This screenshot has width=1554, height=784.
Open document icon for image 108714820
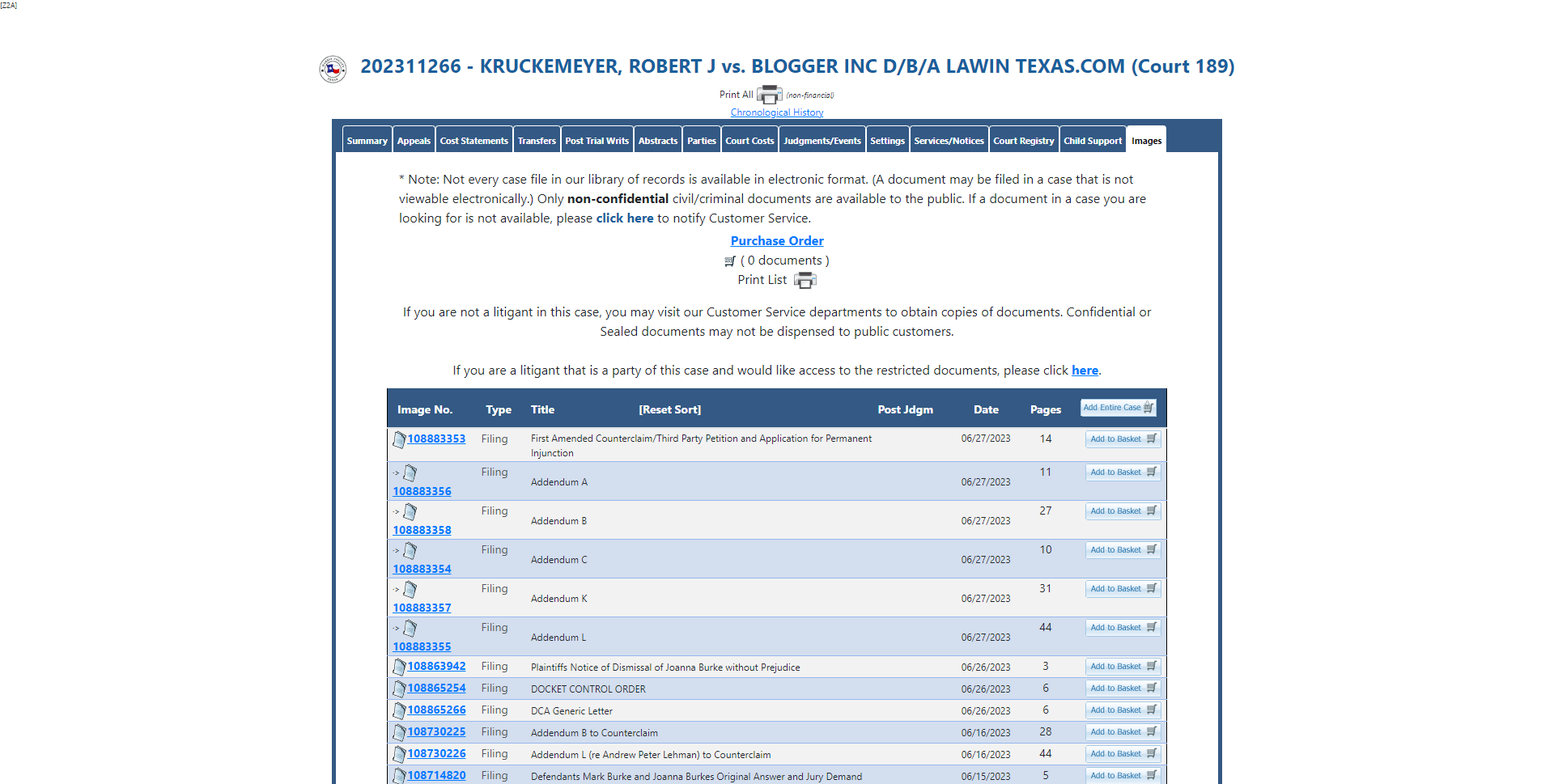(x=399, y=775)
